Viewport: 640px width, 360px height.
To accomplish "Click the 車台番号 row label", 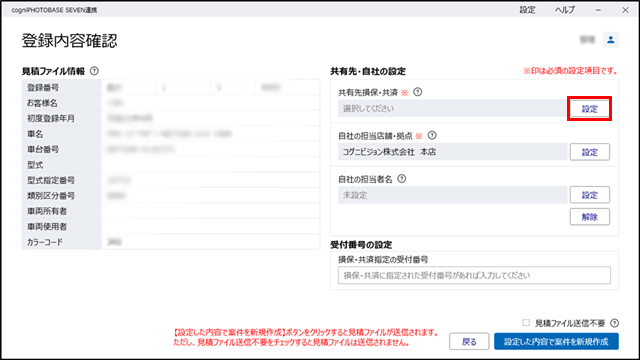I will (43, 149).
